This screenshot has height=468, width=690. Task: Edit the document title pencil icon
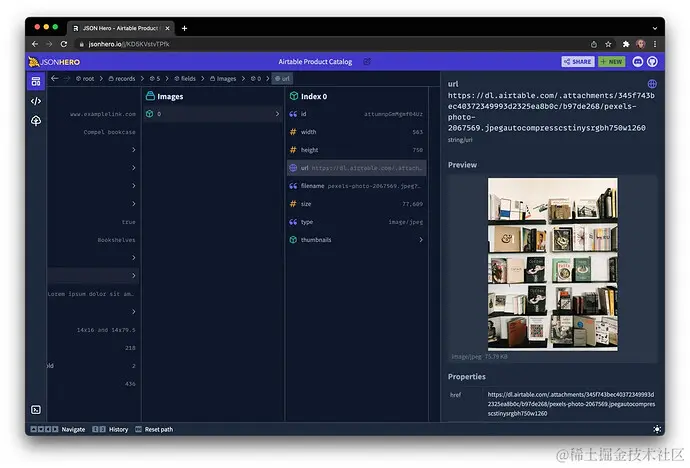click(367, 62)
